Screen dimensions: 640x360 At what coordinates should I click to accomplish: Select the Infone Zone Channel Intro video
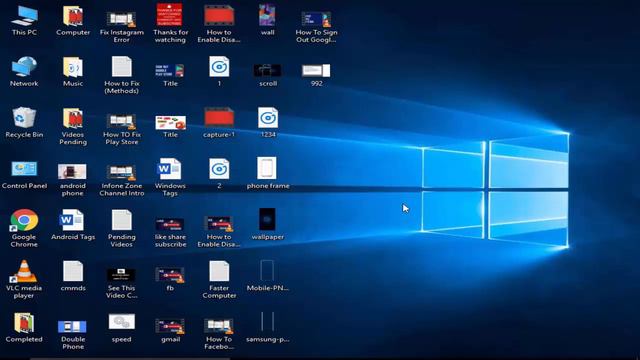click(122, 180)
